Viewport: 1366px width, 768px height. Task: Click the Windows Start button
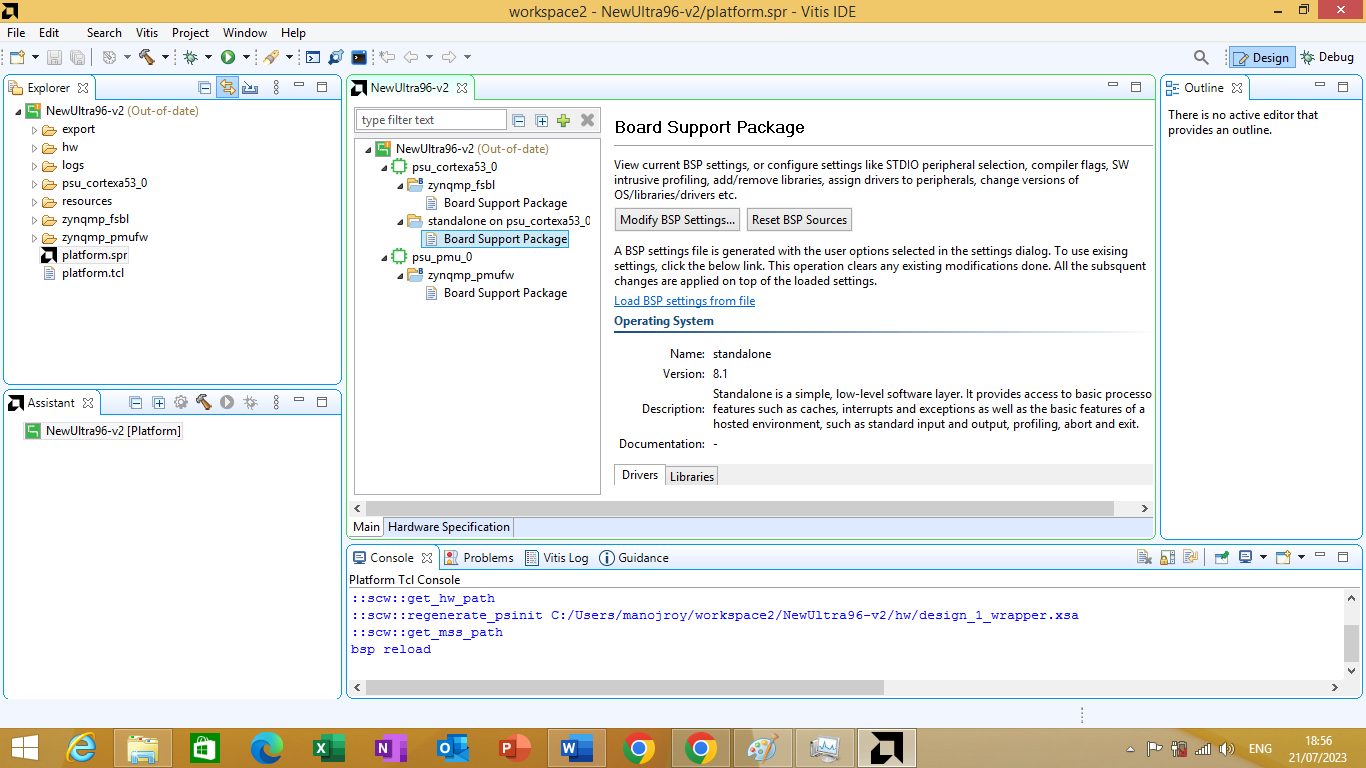coord(25,748)
